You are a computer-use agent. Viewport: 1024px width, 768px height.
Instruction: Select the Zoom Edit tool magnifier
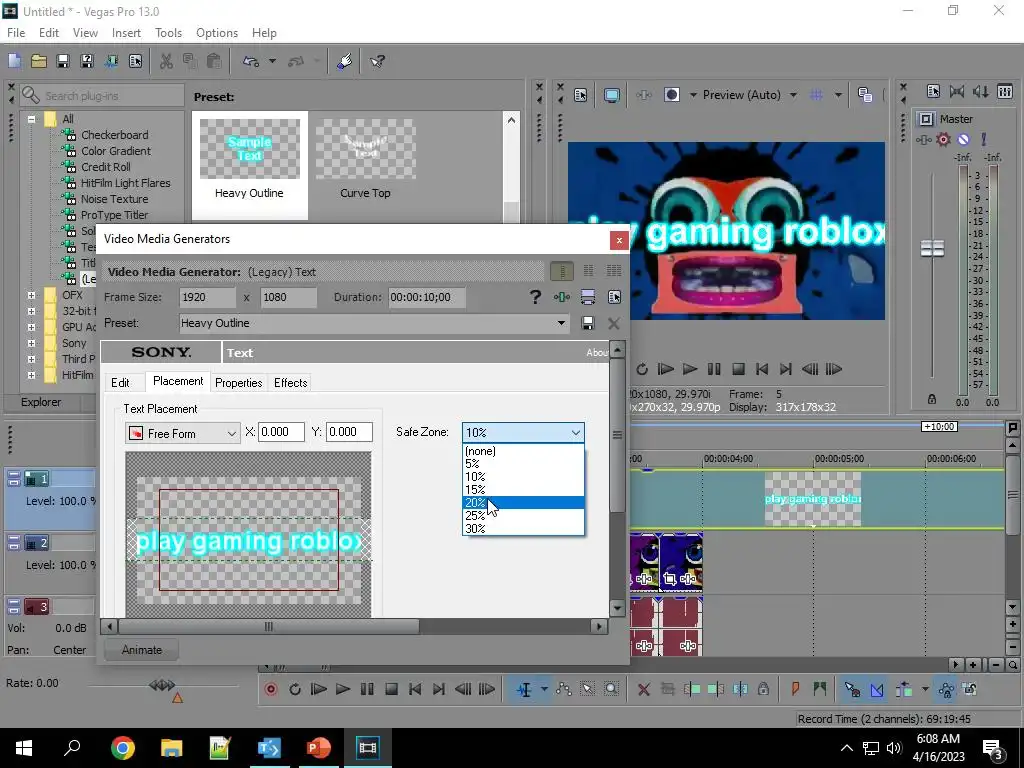click(x=611, y=689)
